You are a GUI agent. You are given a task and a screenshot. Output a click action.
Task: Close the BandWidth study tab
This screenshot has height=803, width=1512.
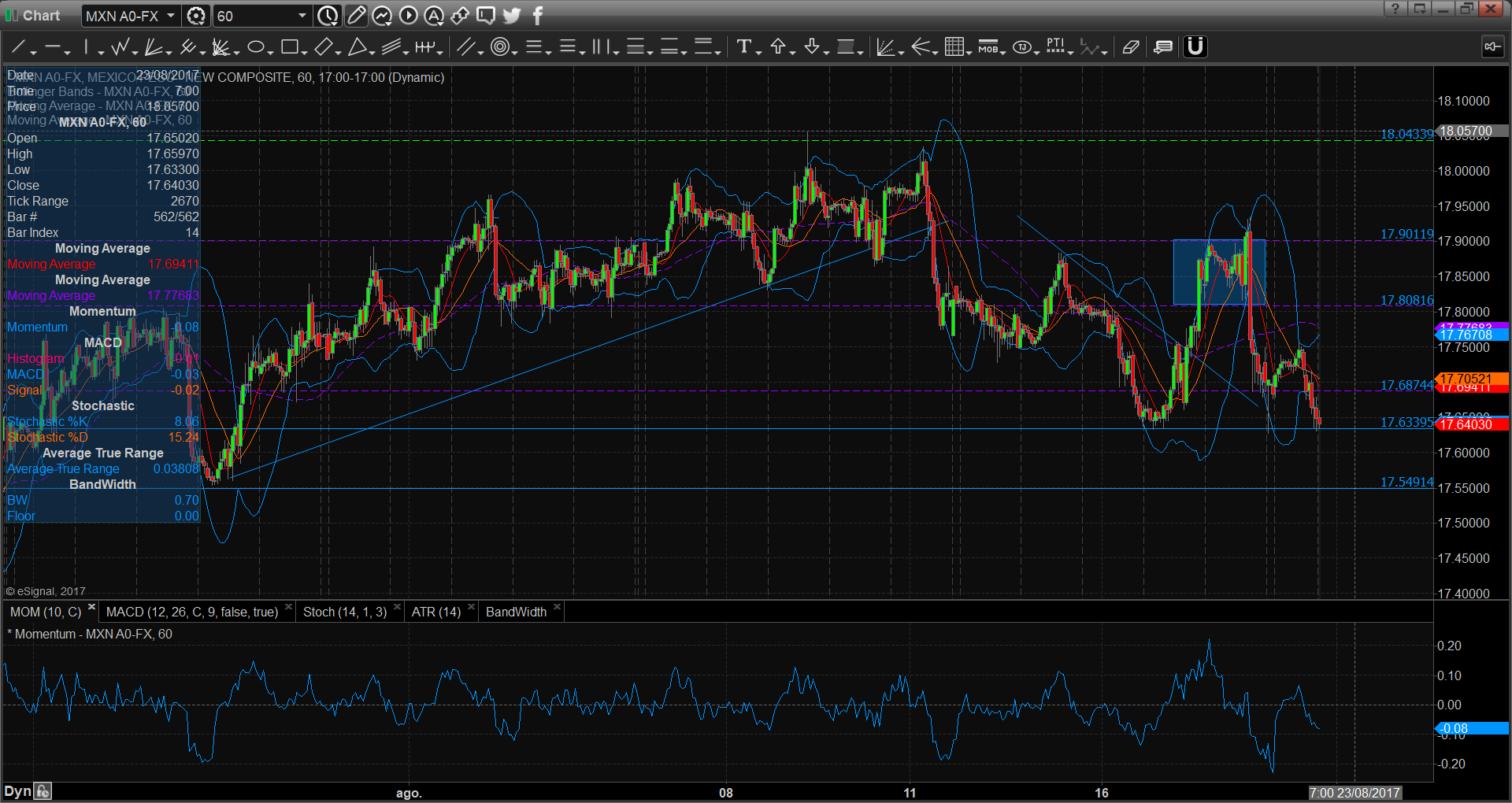point(557,607)
